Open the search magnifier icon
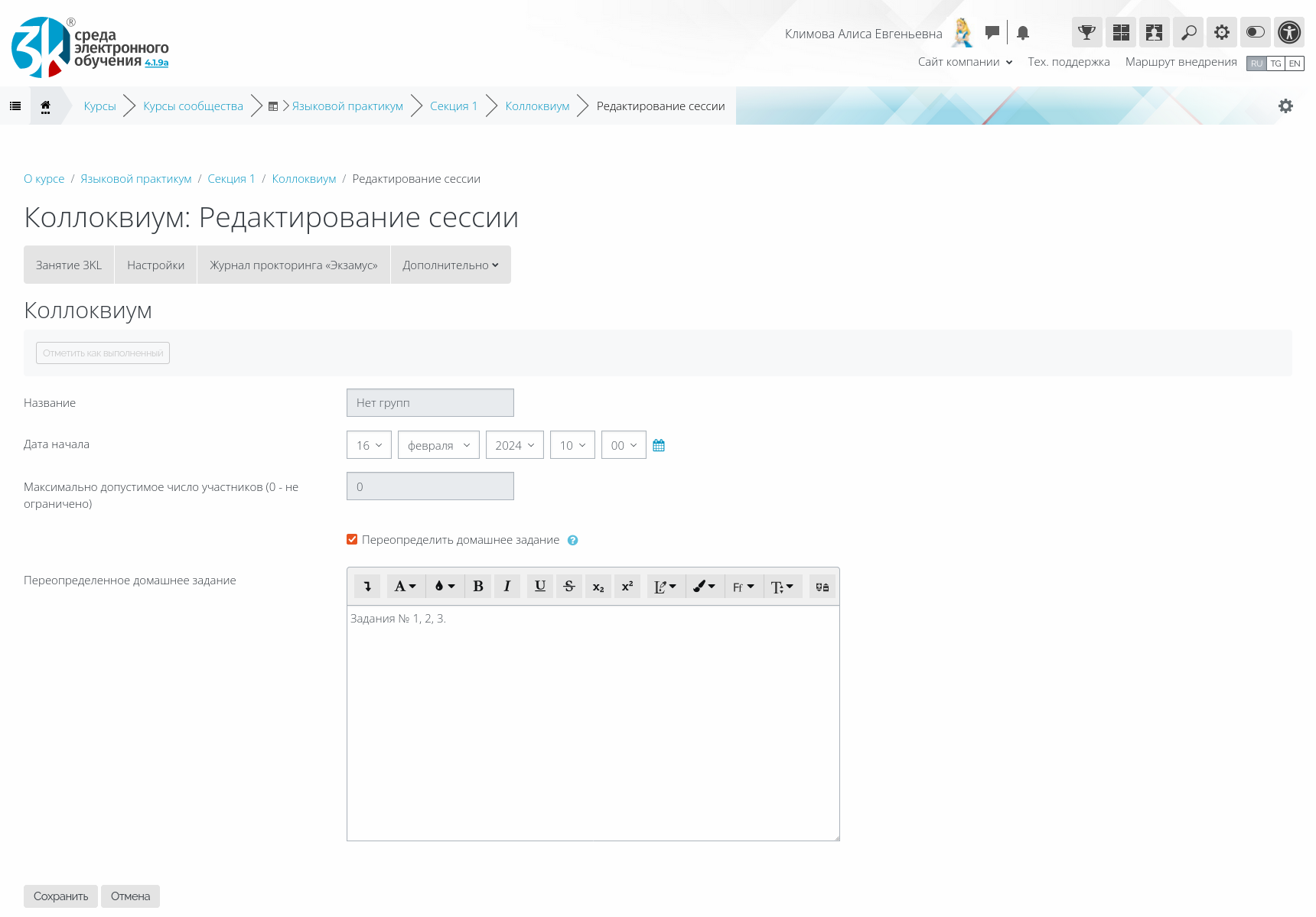 click(1188, 33)
